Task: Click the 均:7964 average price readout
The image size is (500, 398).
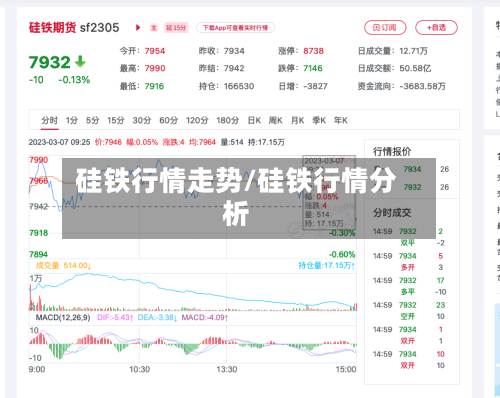Action: click(202, 142)
